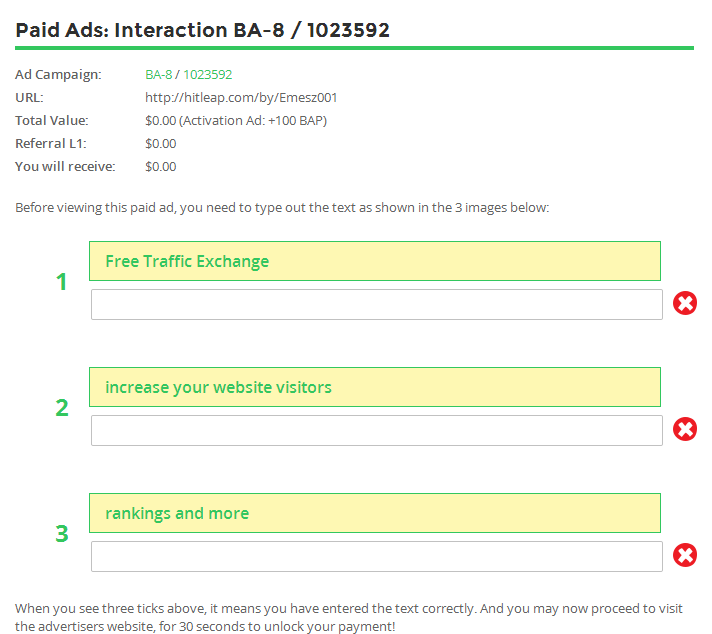This screenshot has height=634, width=712.
Task: Open the 1023592 ad campaign link
Action: [x=207, y=75]
